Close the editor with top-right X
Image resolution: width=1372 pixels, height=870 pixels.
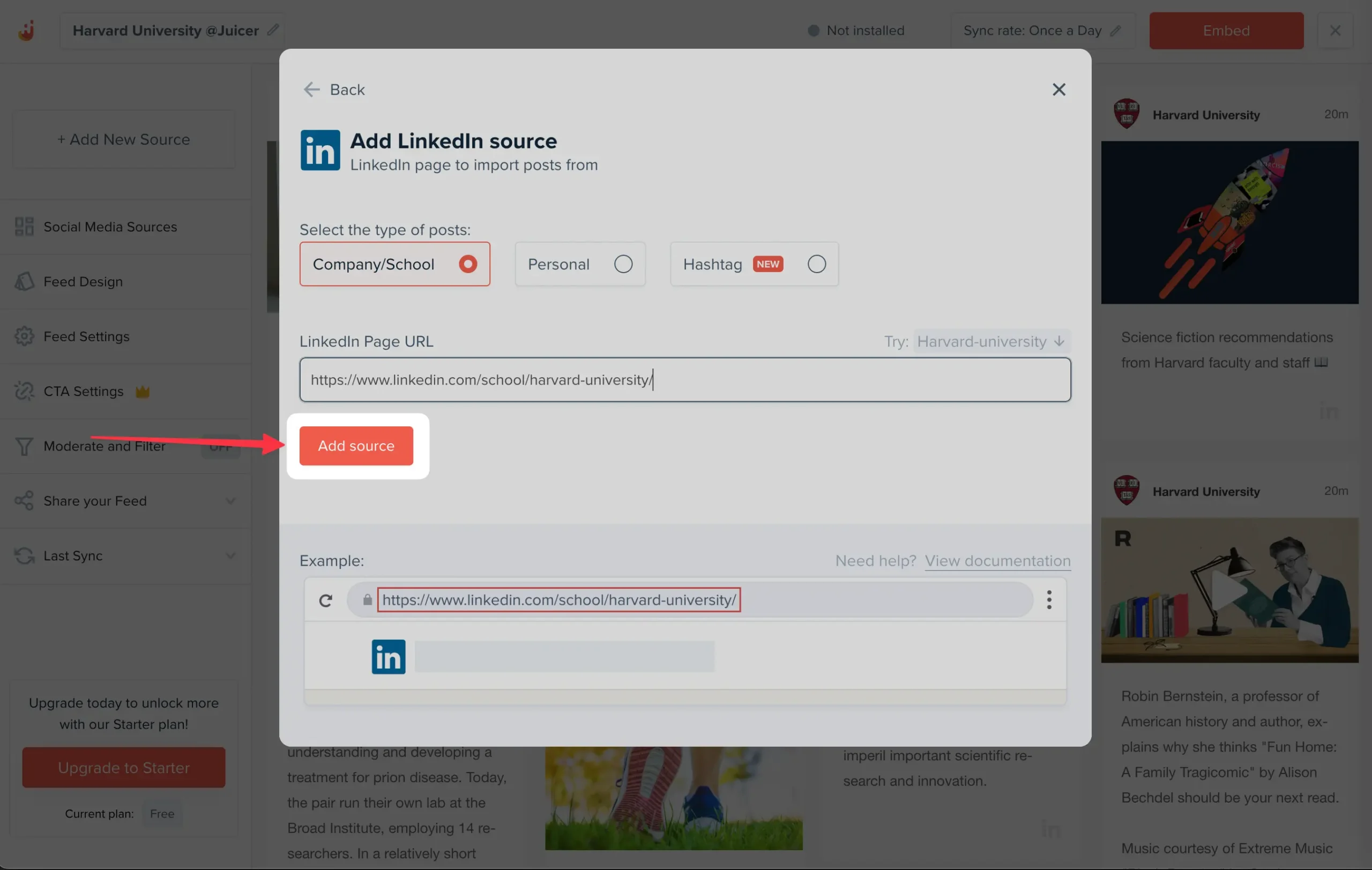[x=1334, y=30]
